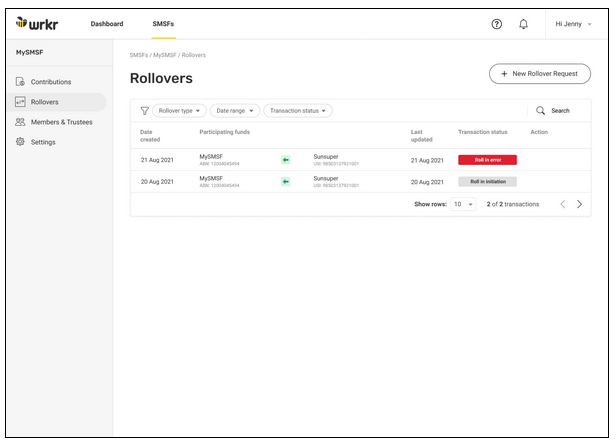The image size is (616, 444).
Task: Open Rollovers in the sidebar
Action: pos(57,102)
